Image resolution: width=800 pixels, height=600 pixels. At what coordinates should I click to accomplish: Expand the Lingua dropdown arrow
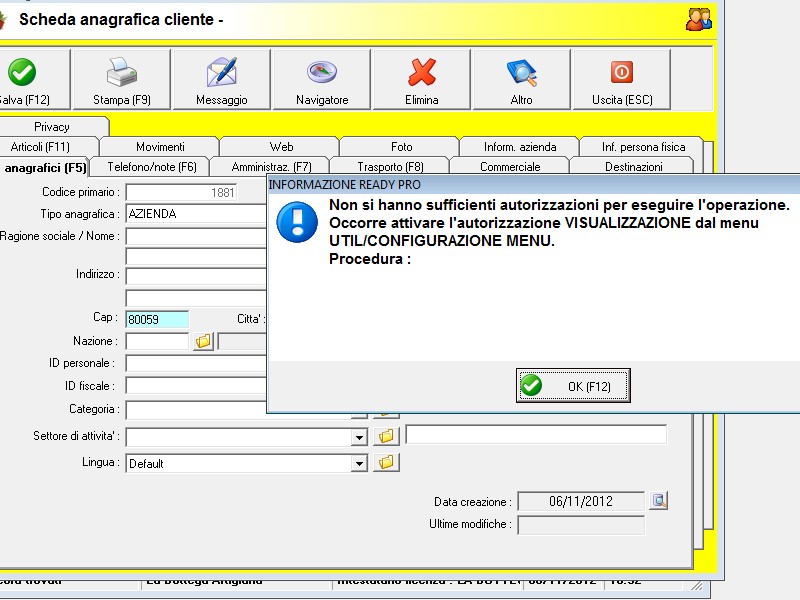[359, 464]
